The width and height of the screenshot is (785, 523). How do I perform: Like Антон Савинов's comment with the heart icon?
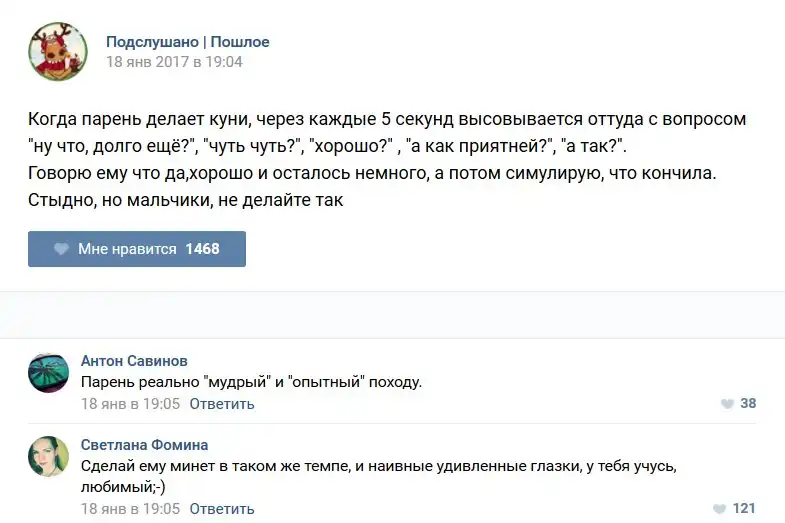click(727, 404)
